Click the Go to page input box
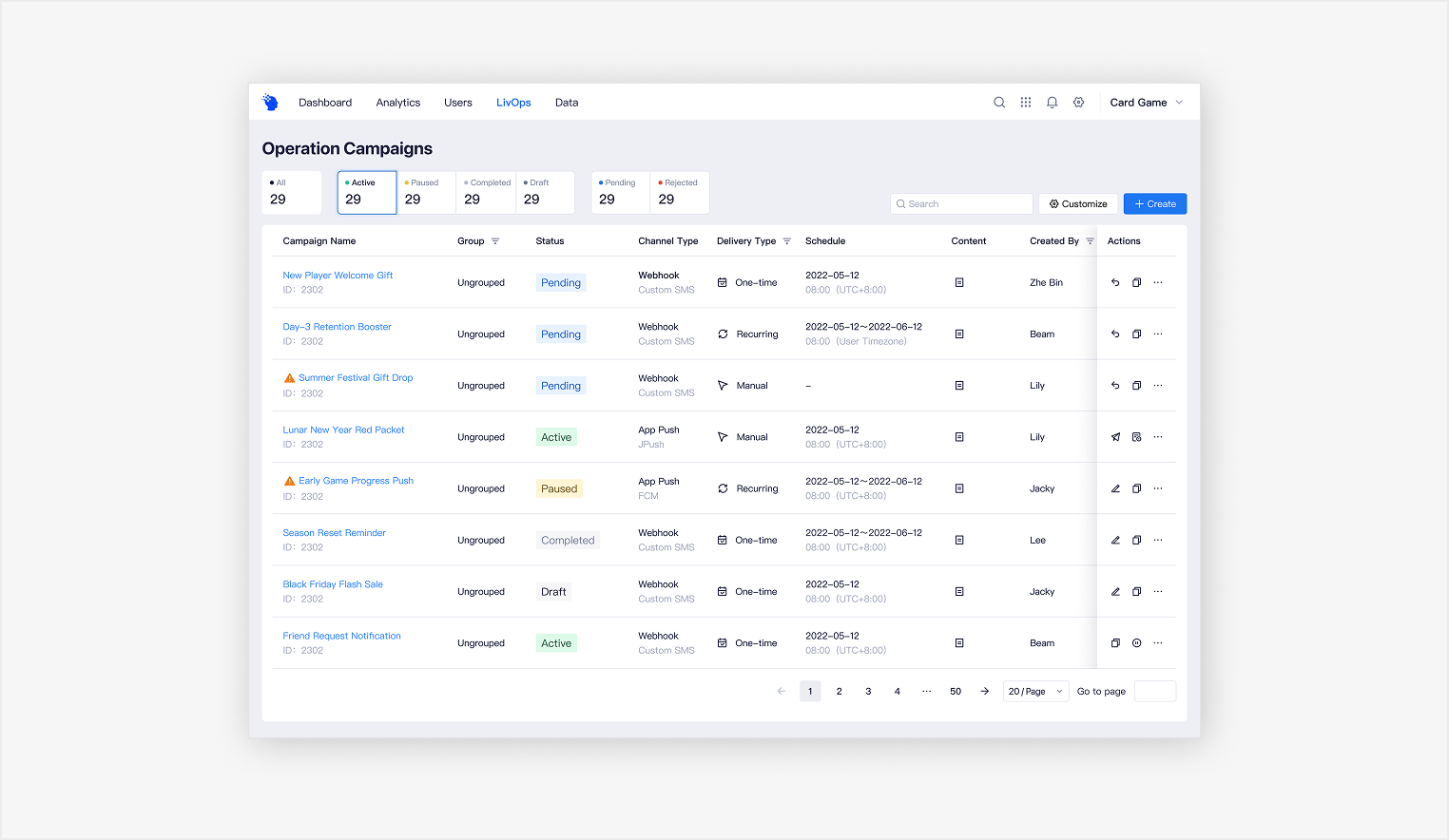Screen dimensions: 1449x840 click(1155, 692)
